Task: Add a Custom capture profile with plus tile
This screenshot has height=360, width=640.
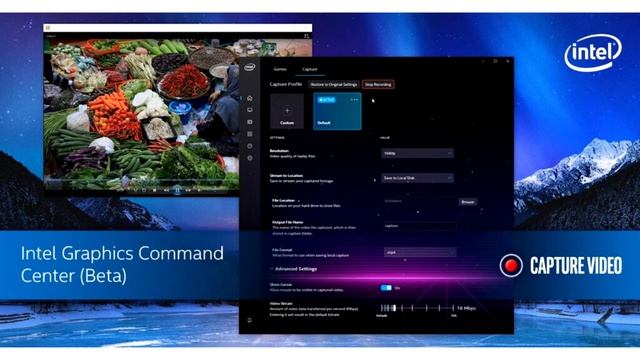Action: click(x=287, y=111)
